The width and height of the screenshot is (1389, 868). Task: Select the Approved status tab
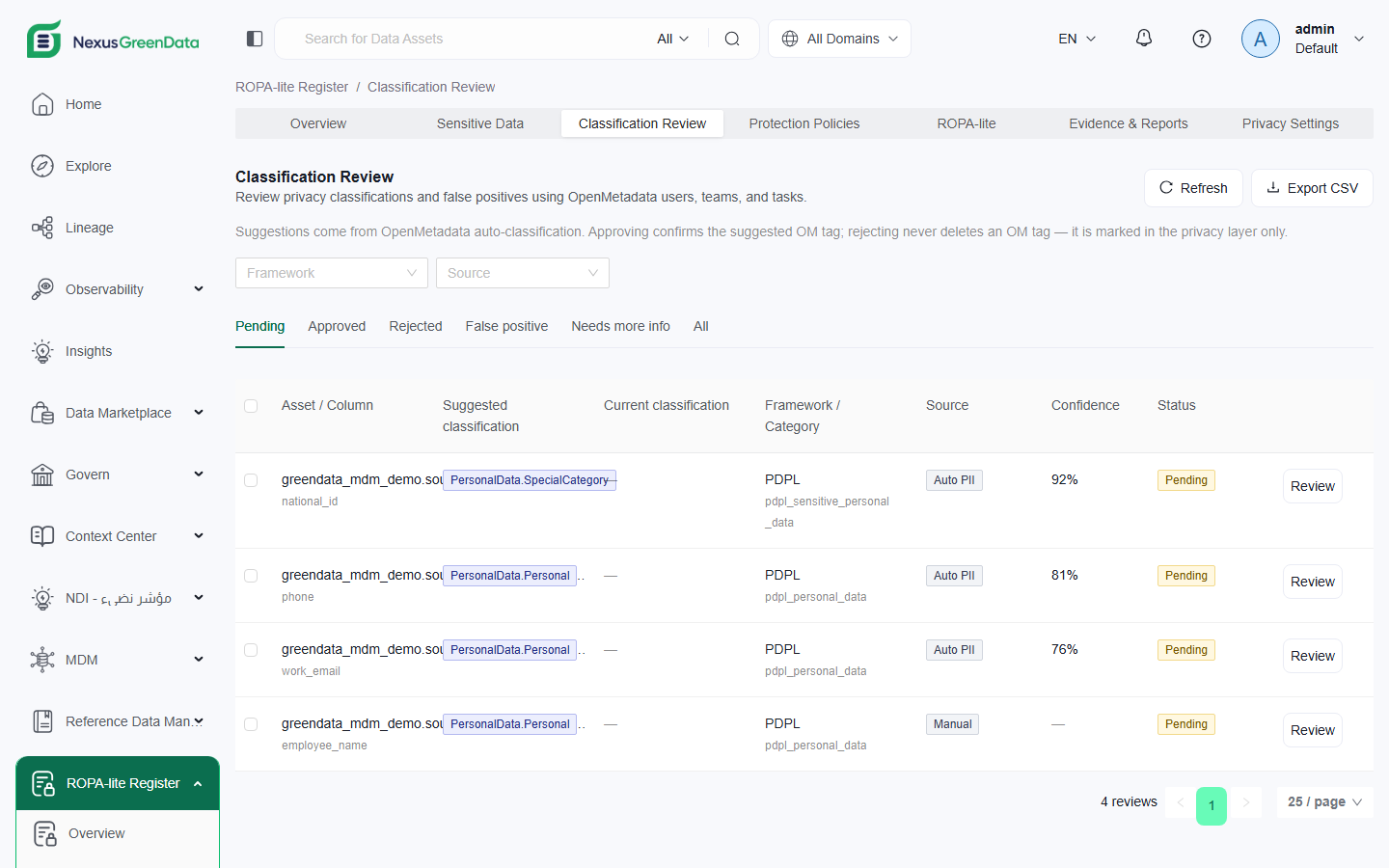click(x=337, y=326)
